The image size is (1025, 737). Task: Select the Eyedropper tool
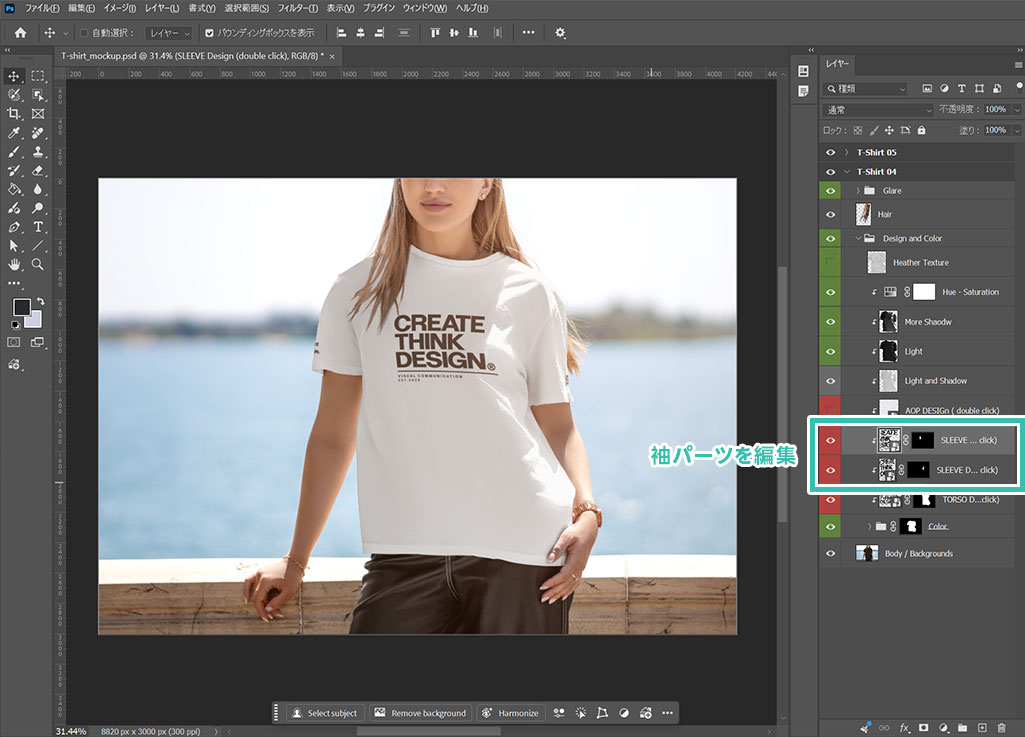[x=14, y=133]
